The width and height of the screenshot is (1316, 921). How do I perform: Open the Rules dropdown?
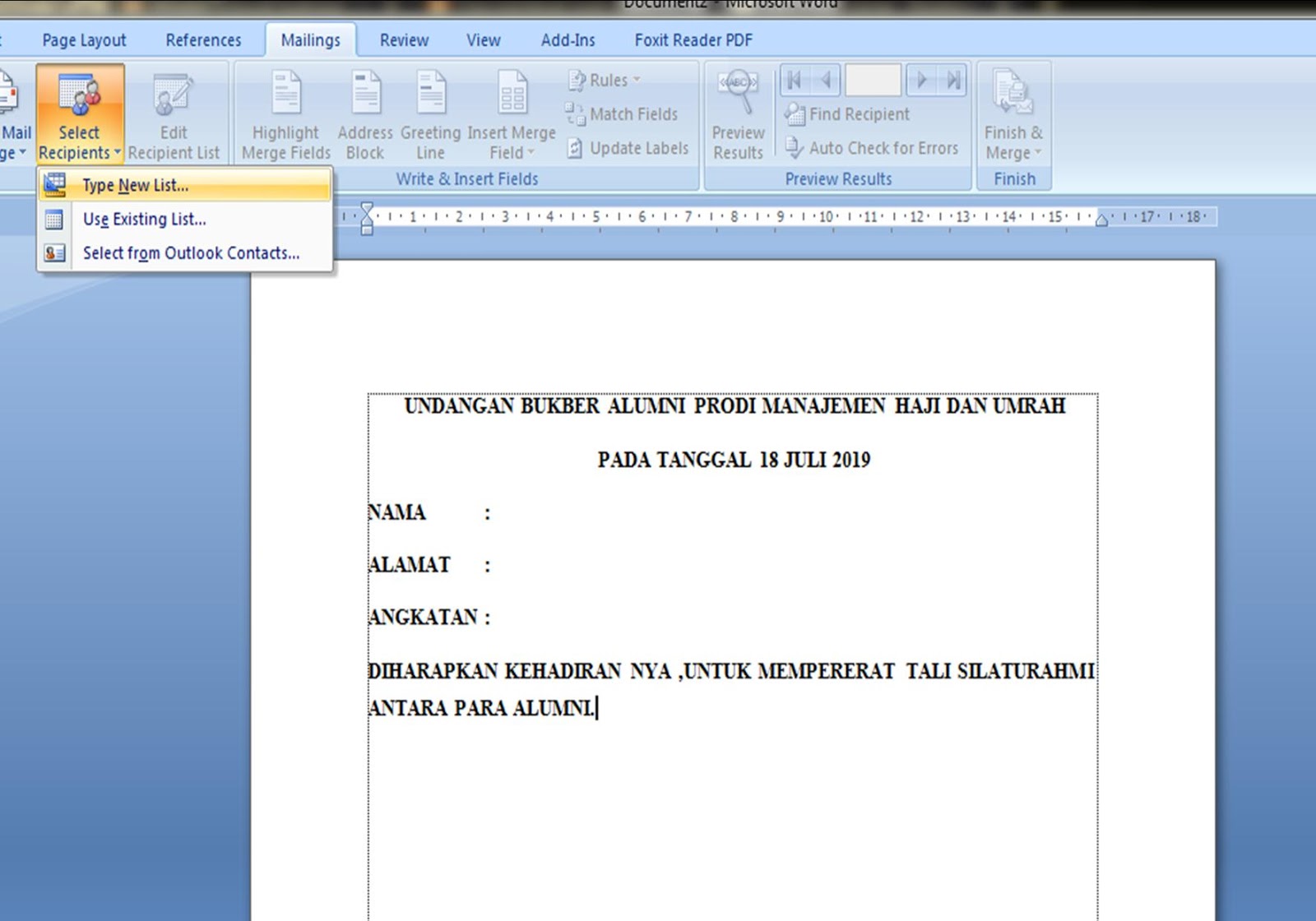click(x=605, y=80)
